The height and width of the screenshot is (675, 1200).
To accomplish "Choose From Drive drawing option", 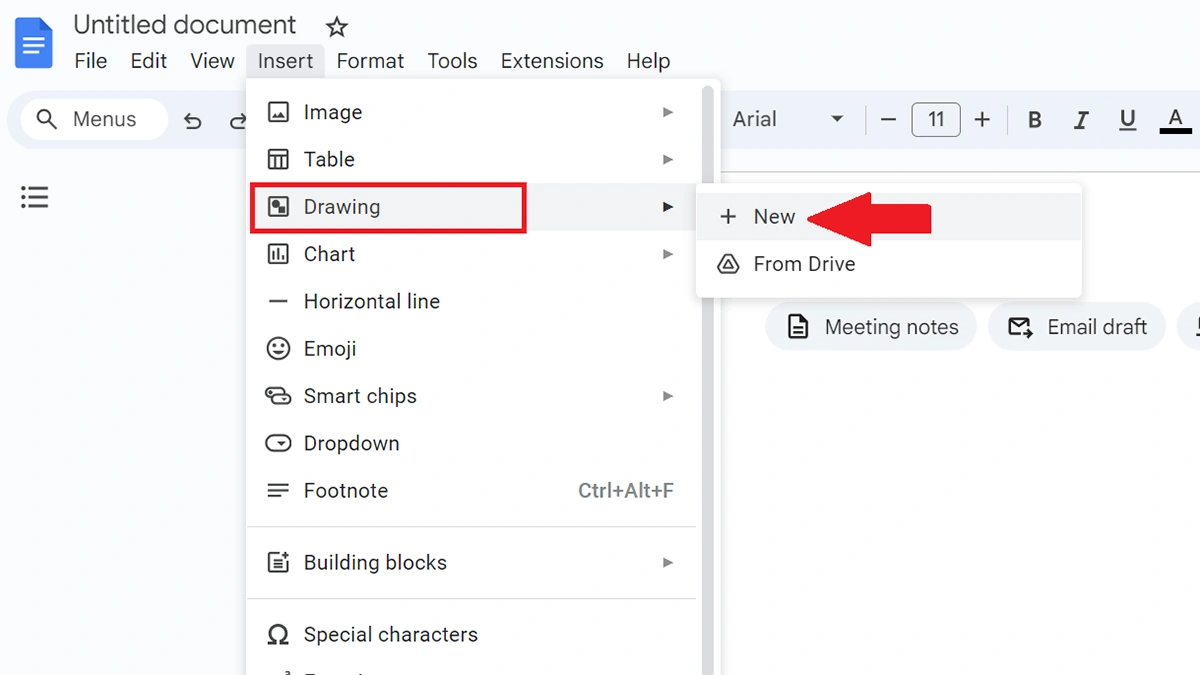I will point(889,265).
